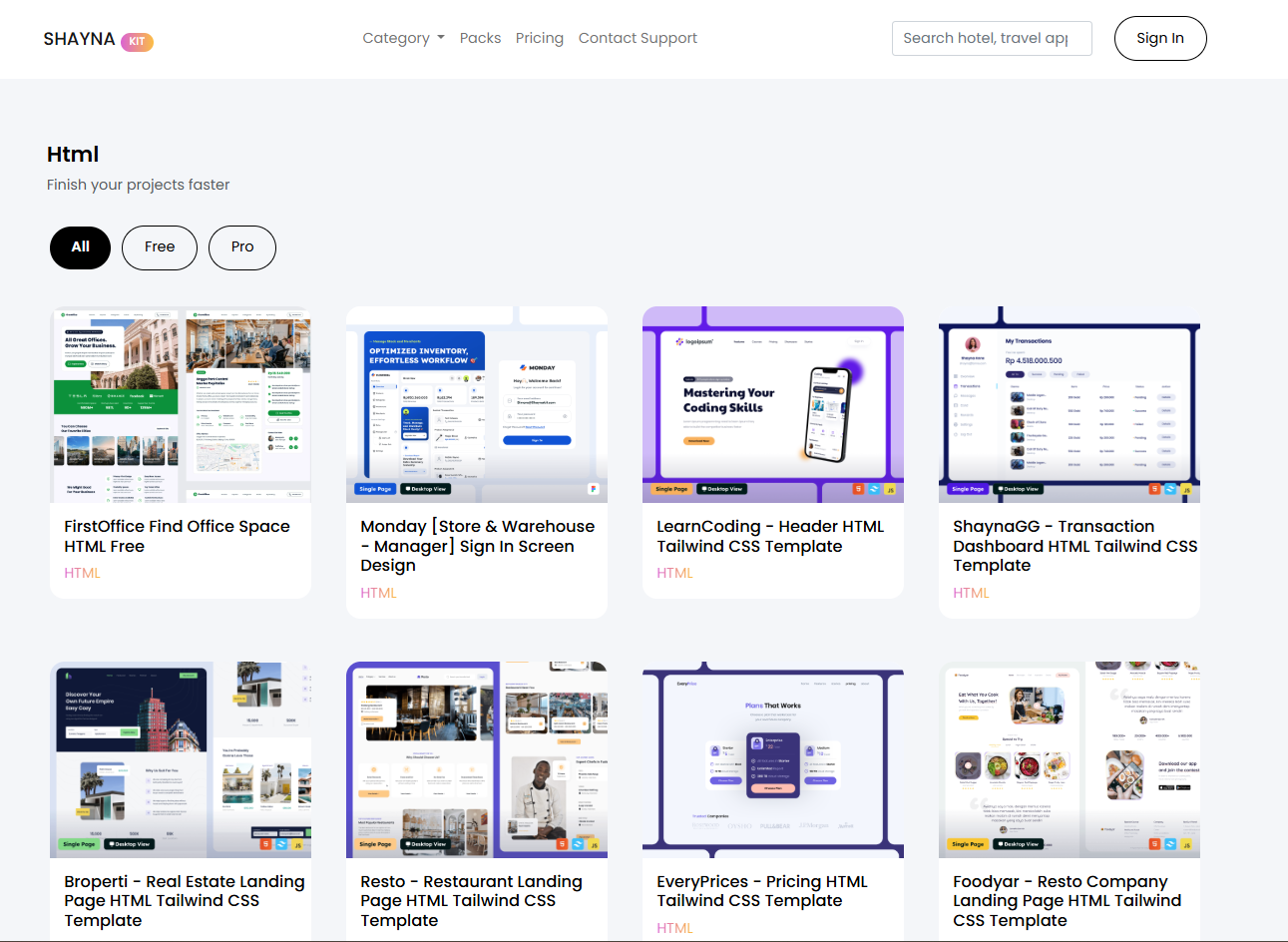
Task: Click HTML tag under EveryPrices card
Action: [x=674, y=928]
